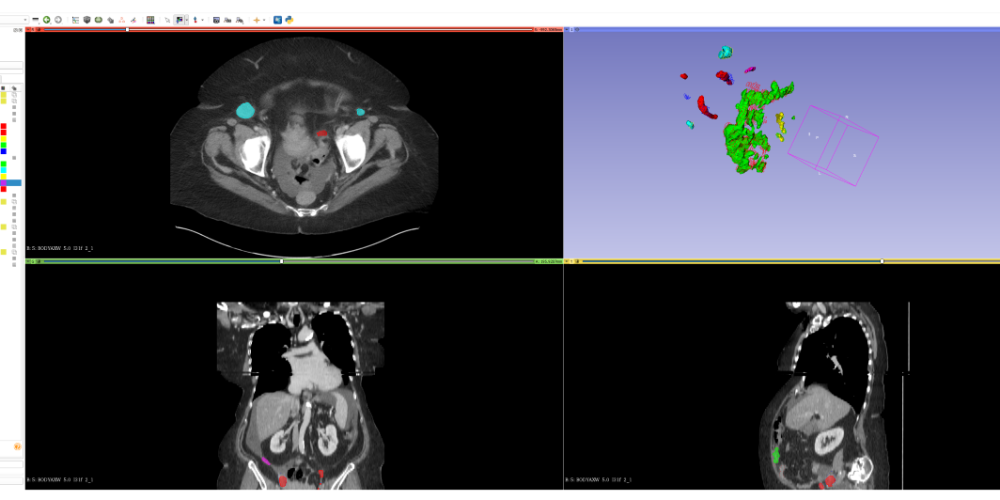
Task: Click the screenshot capture icon
Action: 216,20
